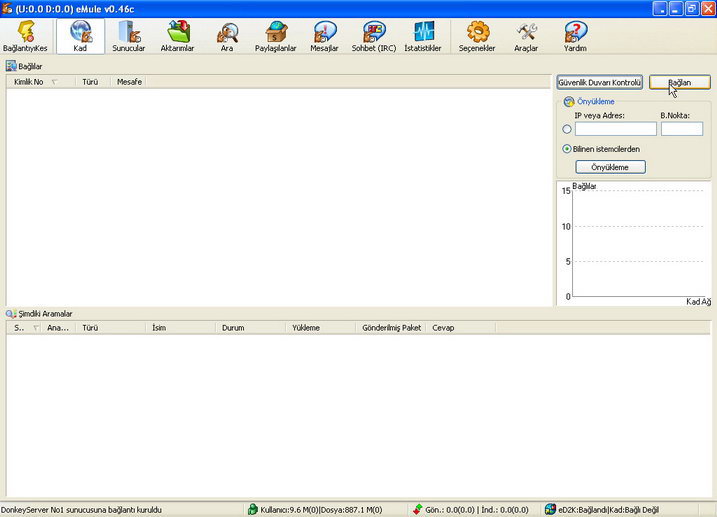This screenshot has height=517, width=717.
Task: Click the Bağlan connect button
Action: pos(680,82)
